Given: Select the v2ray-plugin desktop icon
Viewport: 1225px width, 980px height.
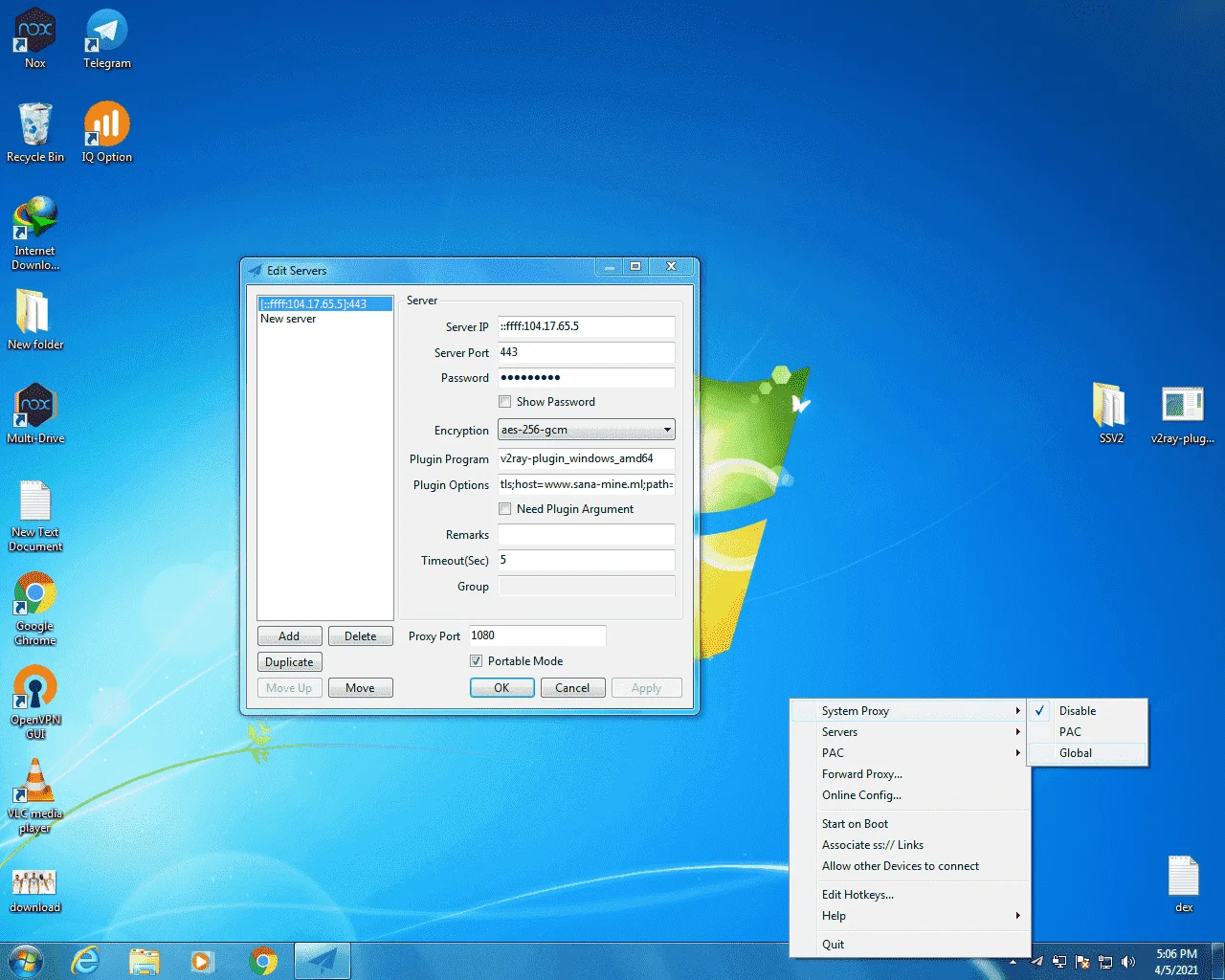Looking at the screenshot, I should (x=1183, y=413).
